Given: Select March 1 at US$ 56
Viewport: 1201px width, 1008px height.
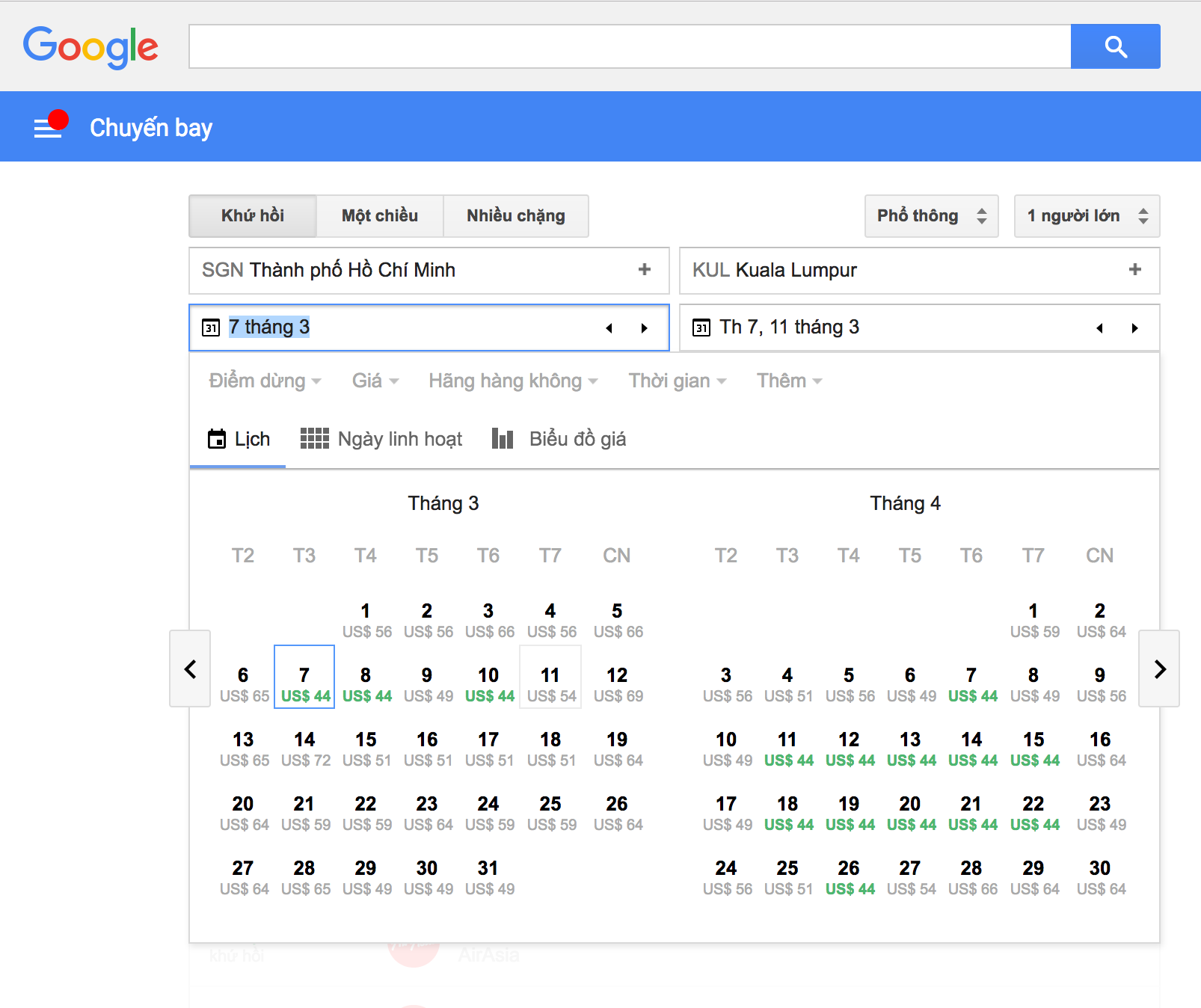Looking at the screenshot, I should tap(366, 621).
